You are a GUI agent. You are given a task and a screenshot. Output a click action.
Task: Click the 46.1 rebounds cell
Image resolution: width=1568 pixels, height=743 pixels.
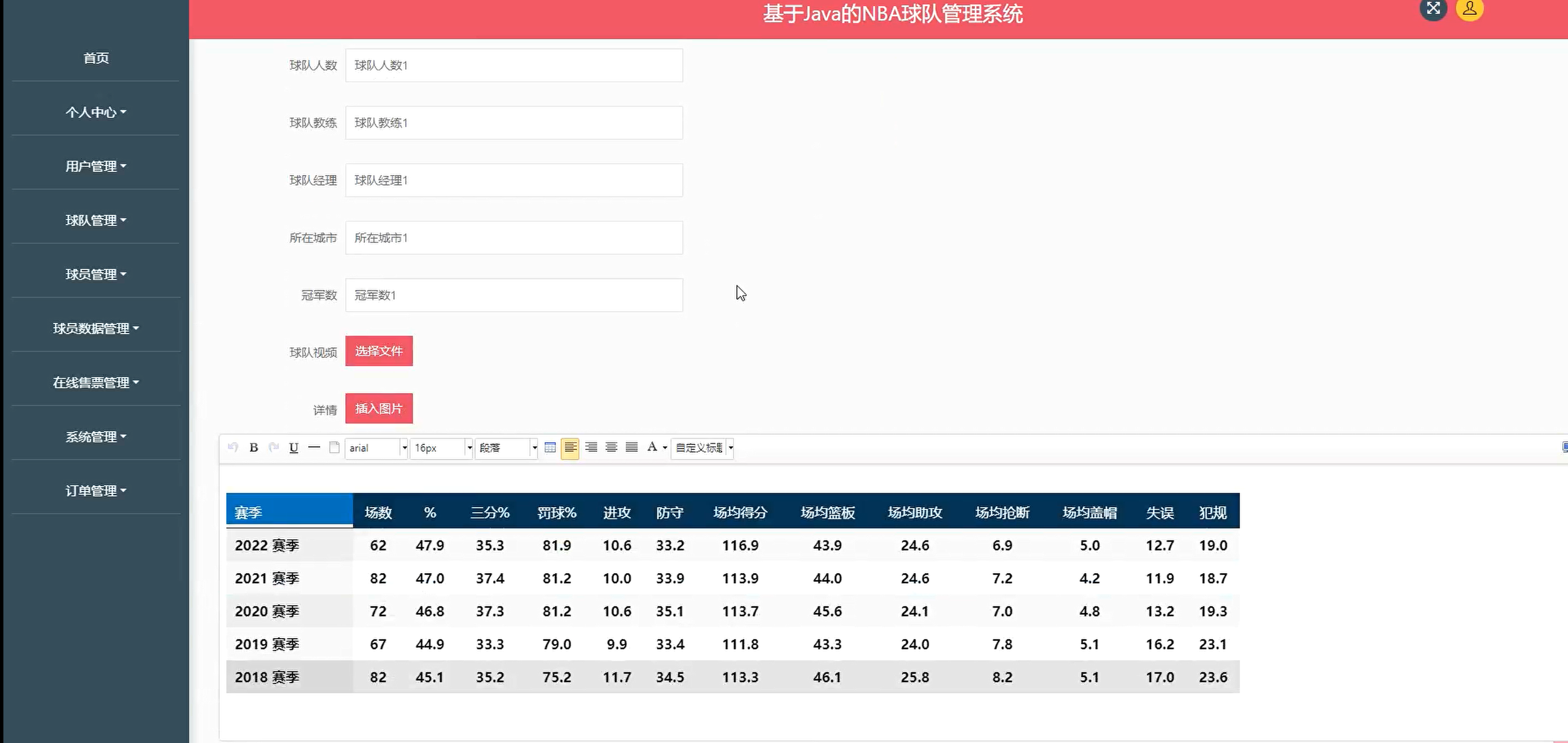point(827,676)
